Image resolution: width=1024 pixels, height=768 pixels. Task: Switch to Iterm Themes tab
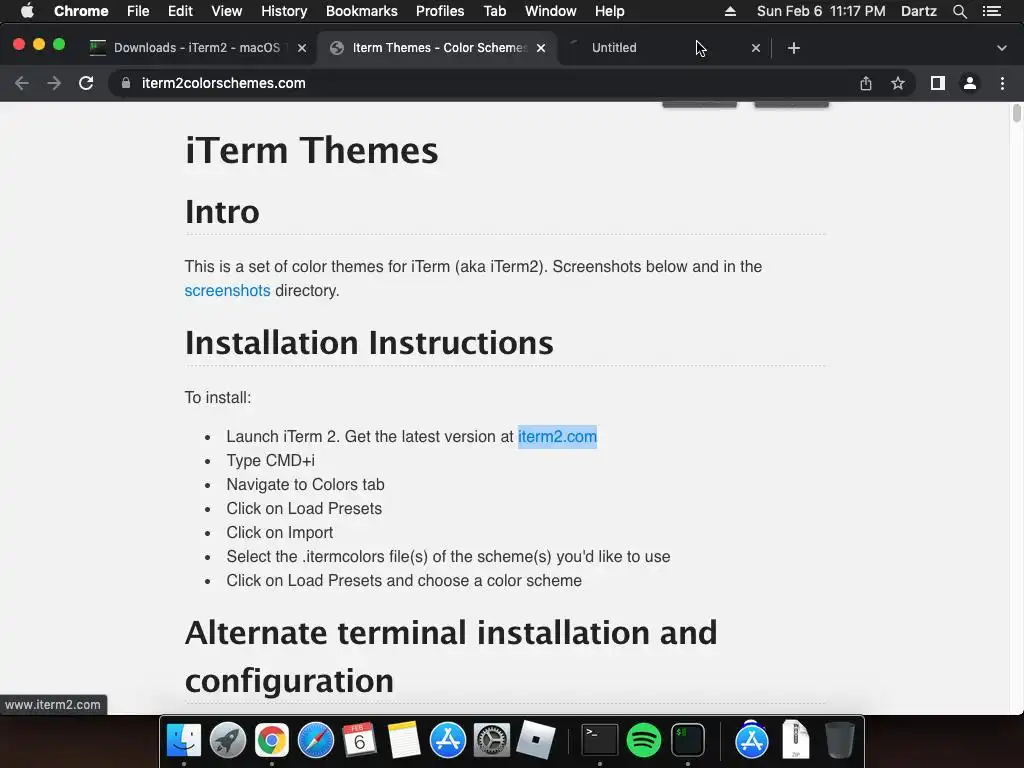tap(438, 48)
